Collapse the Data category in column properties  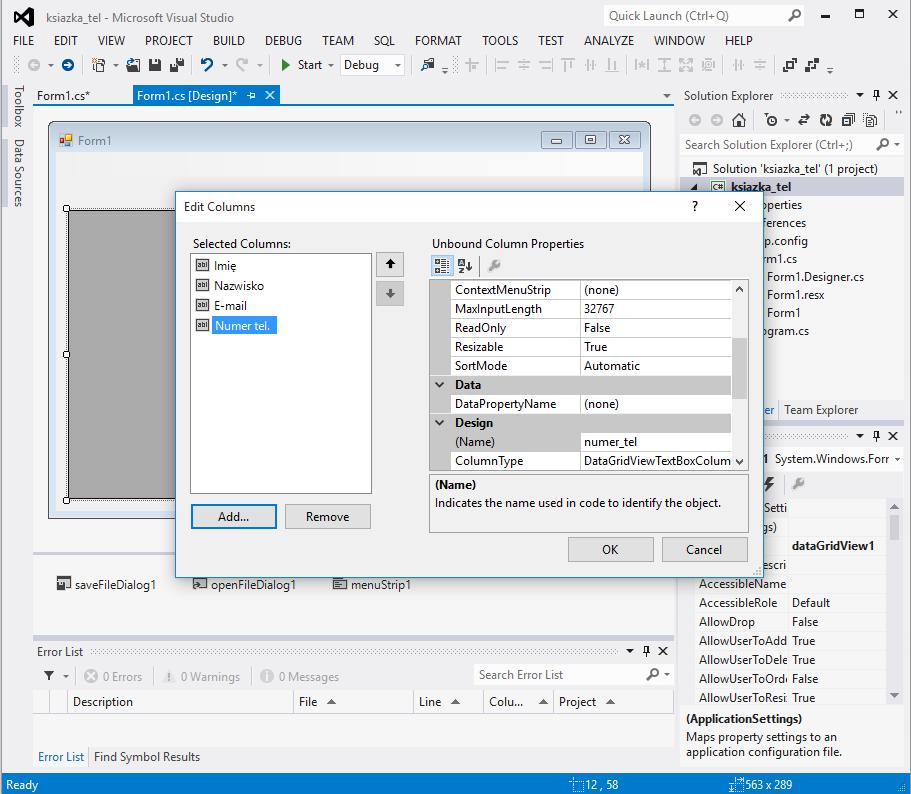pos(440,385)
